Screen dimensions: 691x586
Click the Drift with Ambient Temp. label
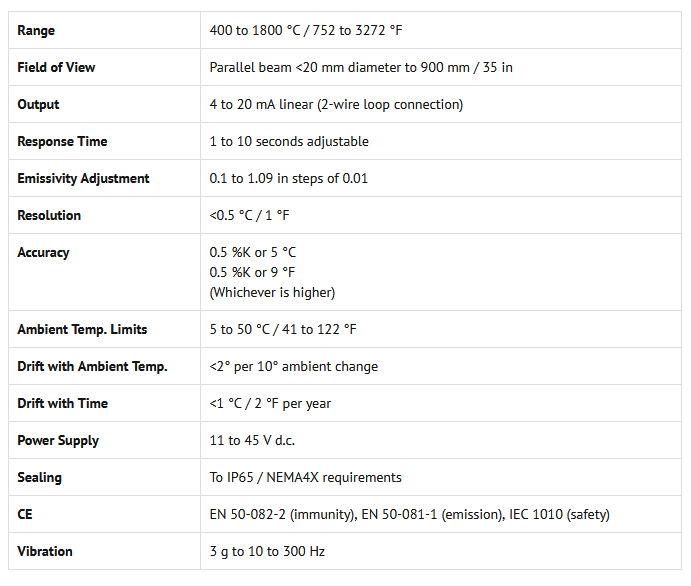tap(92, 366)
